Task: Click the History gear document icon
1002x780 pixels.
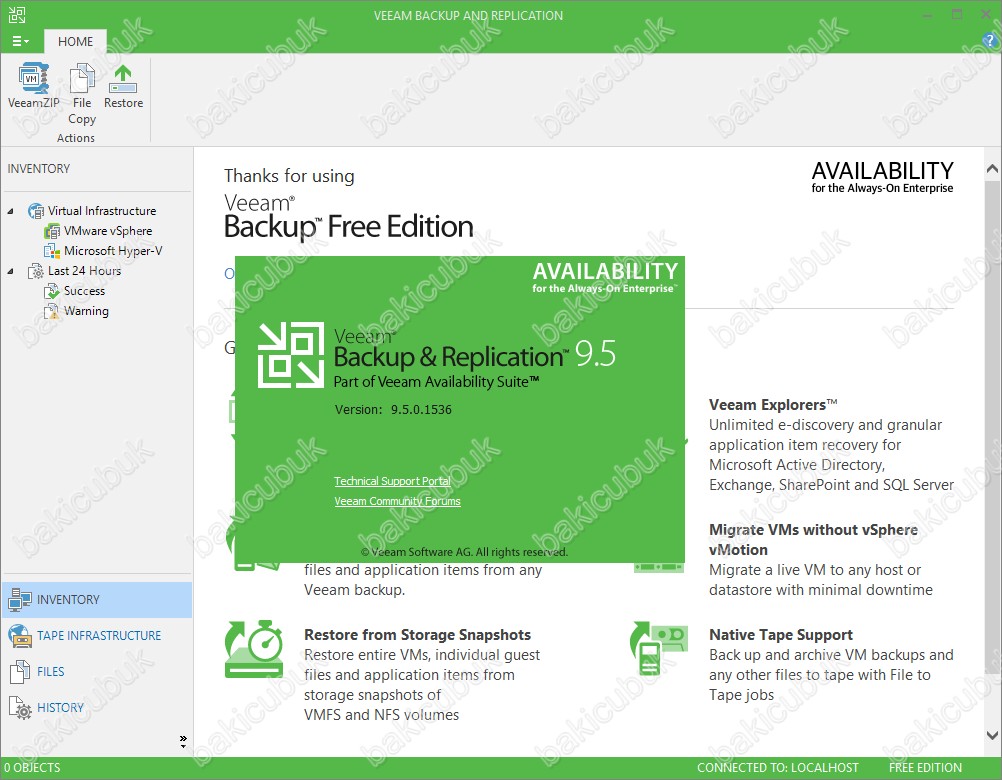Action: click(x=20, y=708)
